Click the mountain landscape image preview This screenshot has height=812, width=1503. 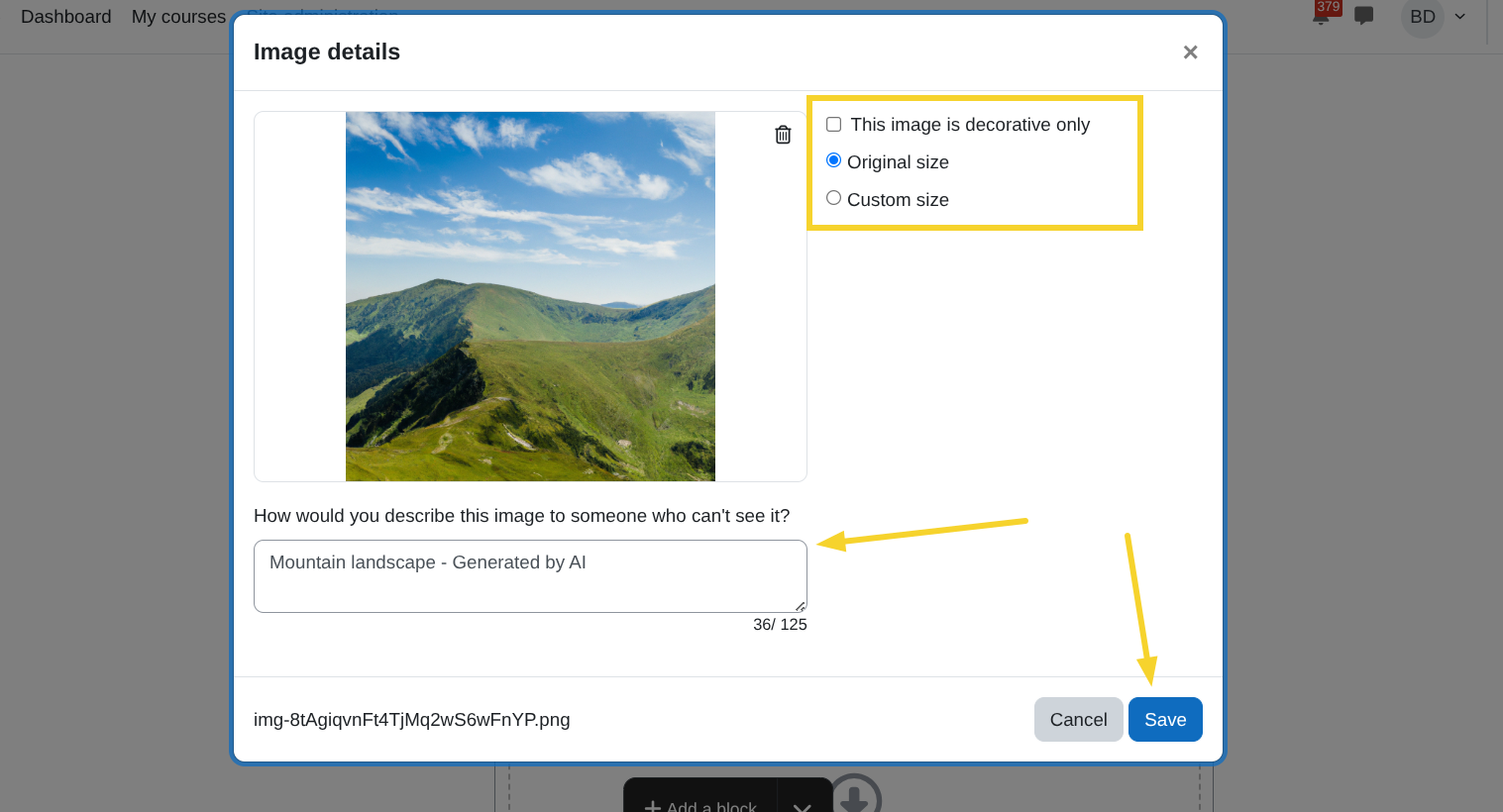point(530,296)
